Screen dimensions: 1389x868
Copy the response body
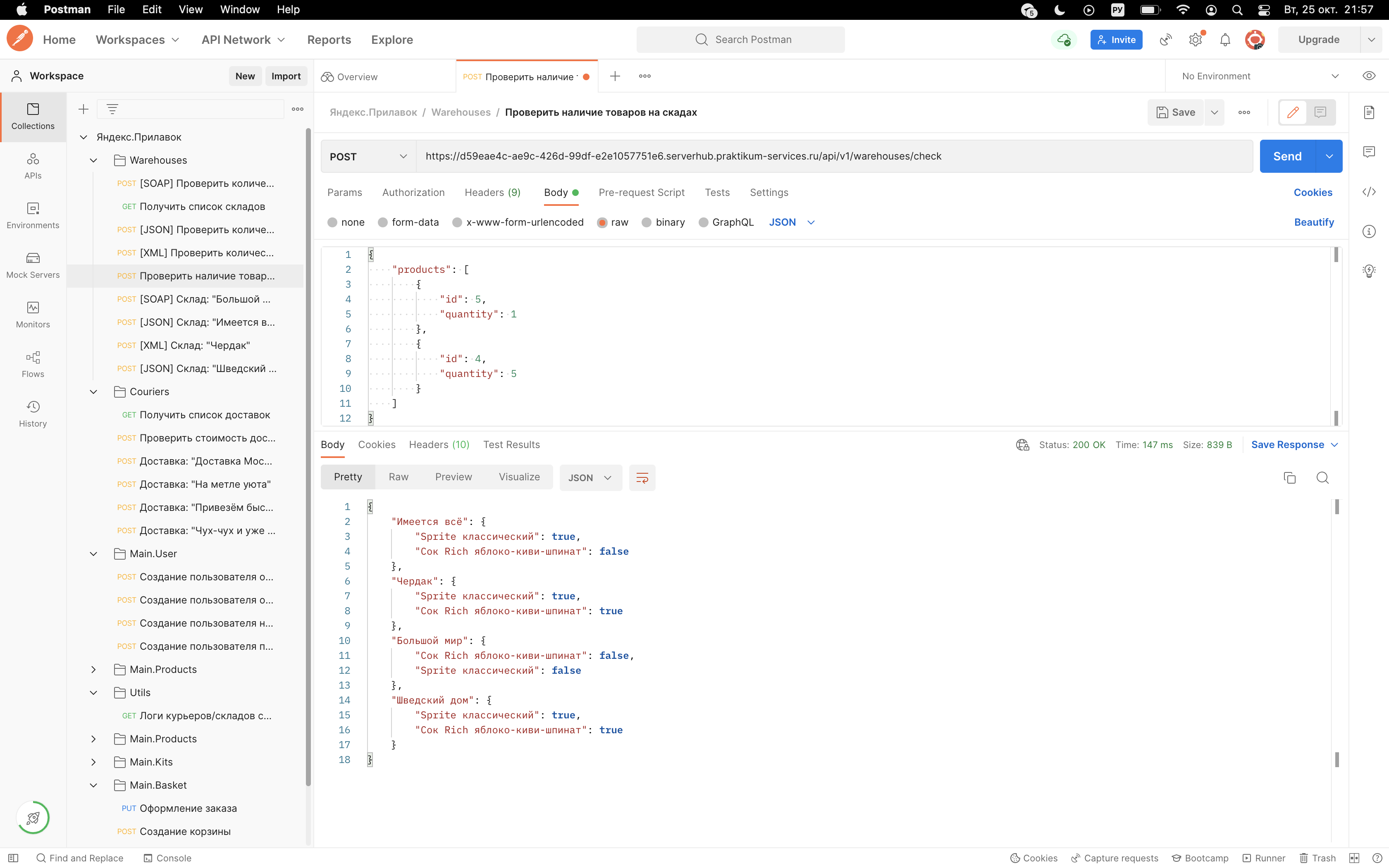[x=1289, y=477]
